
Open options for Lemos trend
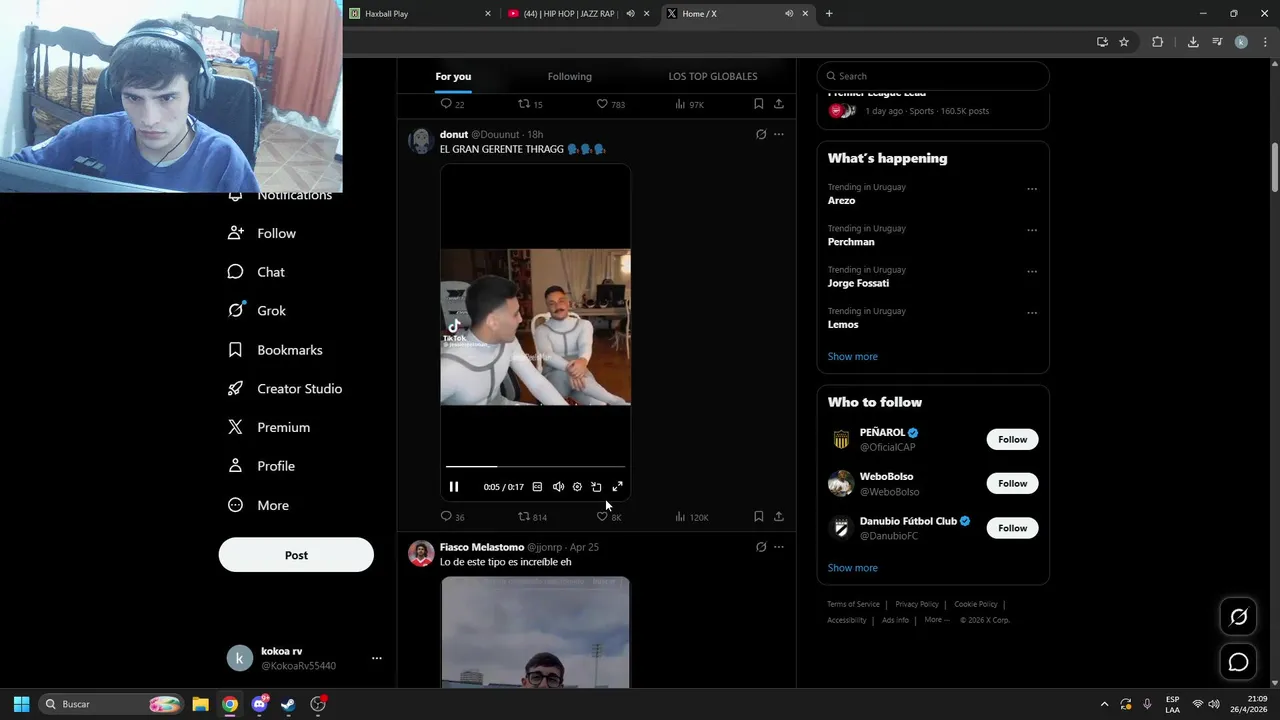[1032, 313]
